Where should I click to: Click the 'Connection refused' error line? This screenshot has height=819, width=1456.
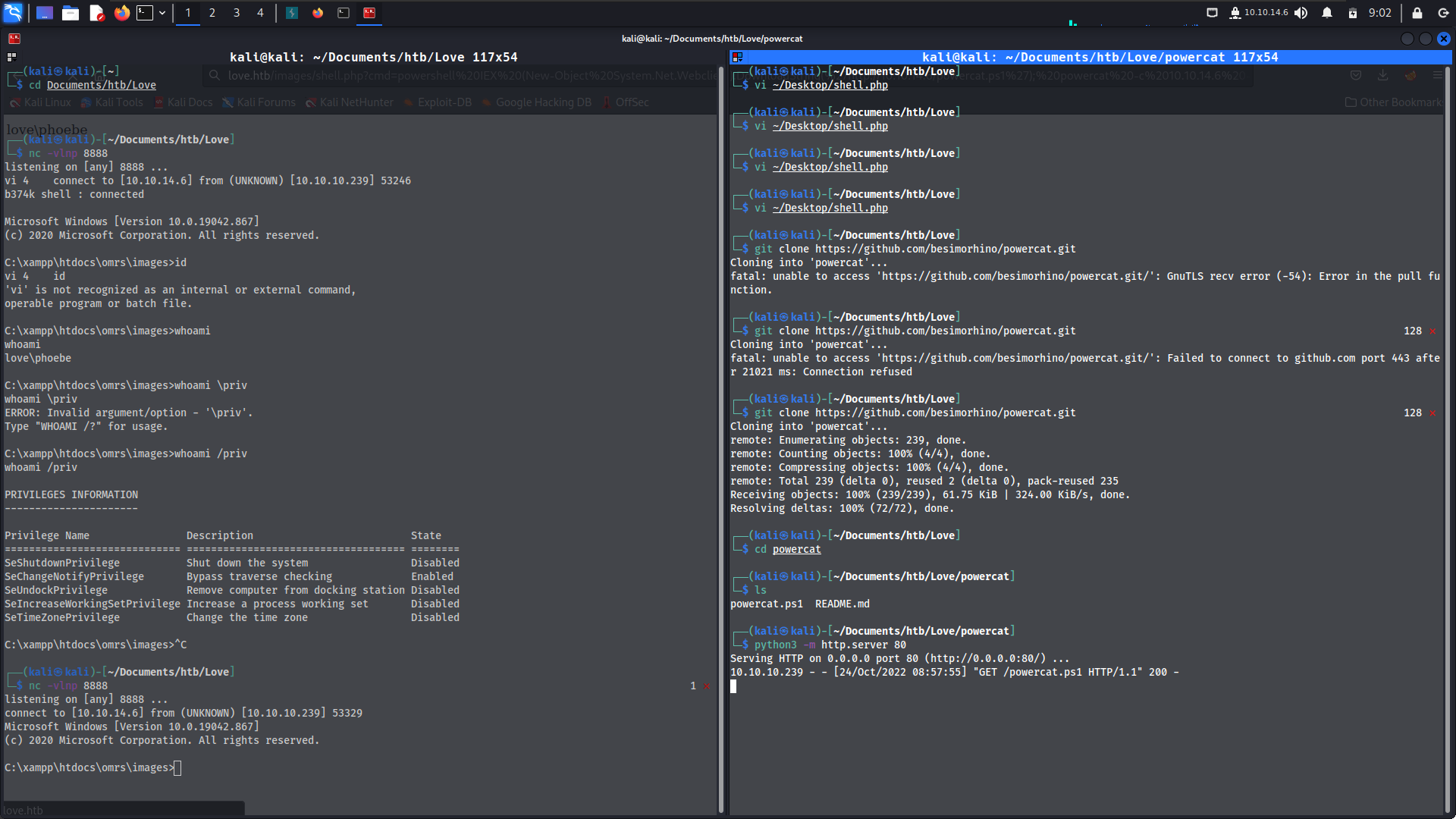click(x=821, y=372)
